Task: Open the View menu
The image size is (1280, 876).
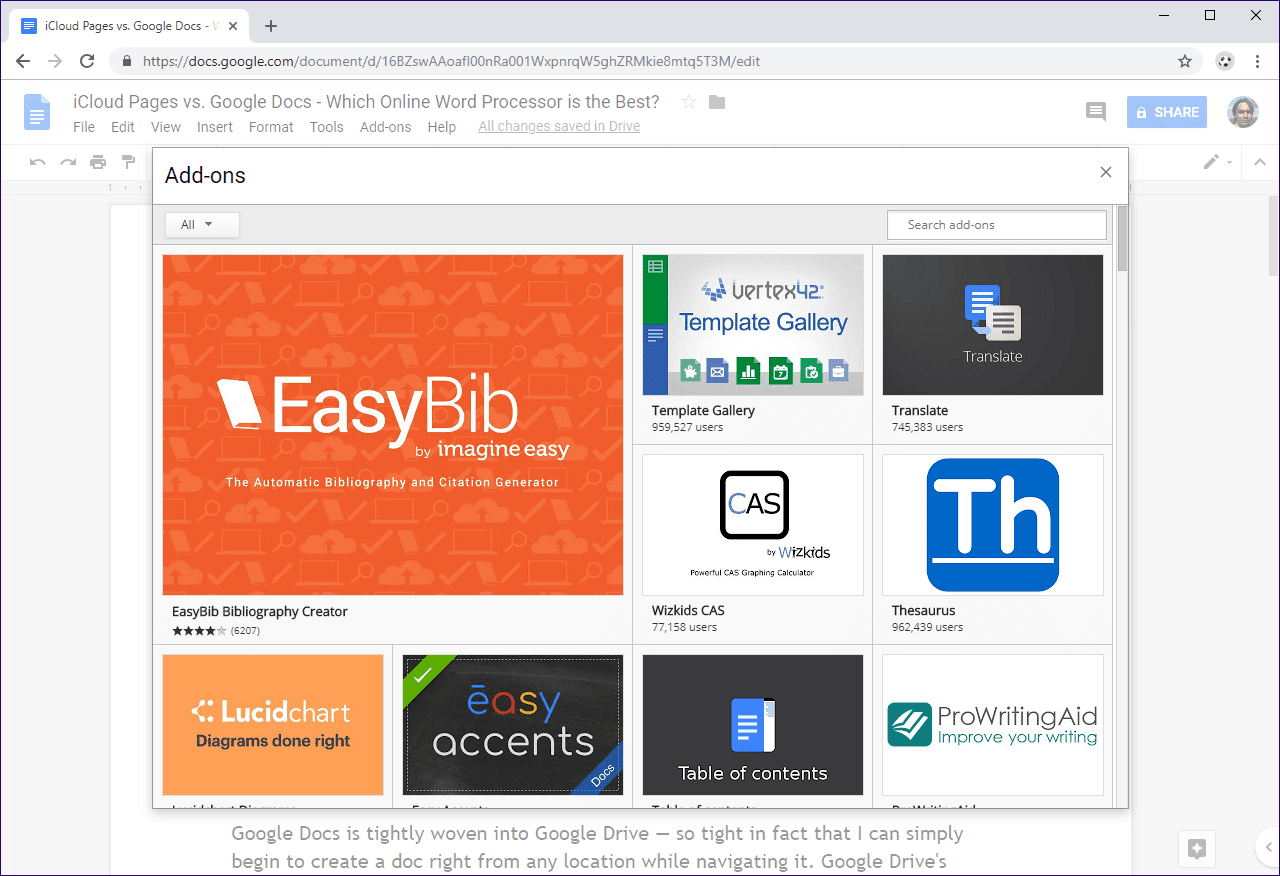Action: pyautogui.click(x=166, y=127)
